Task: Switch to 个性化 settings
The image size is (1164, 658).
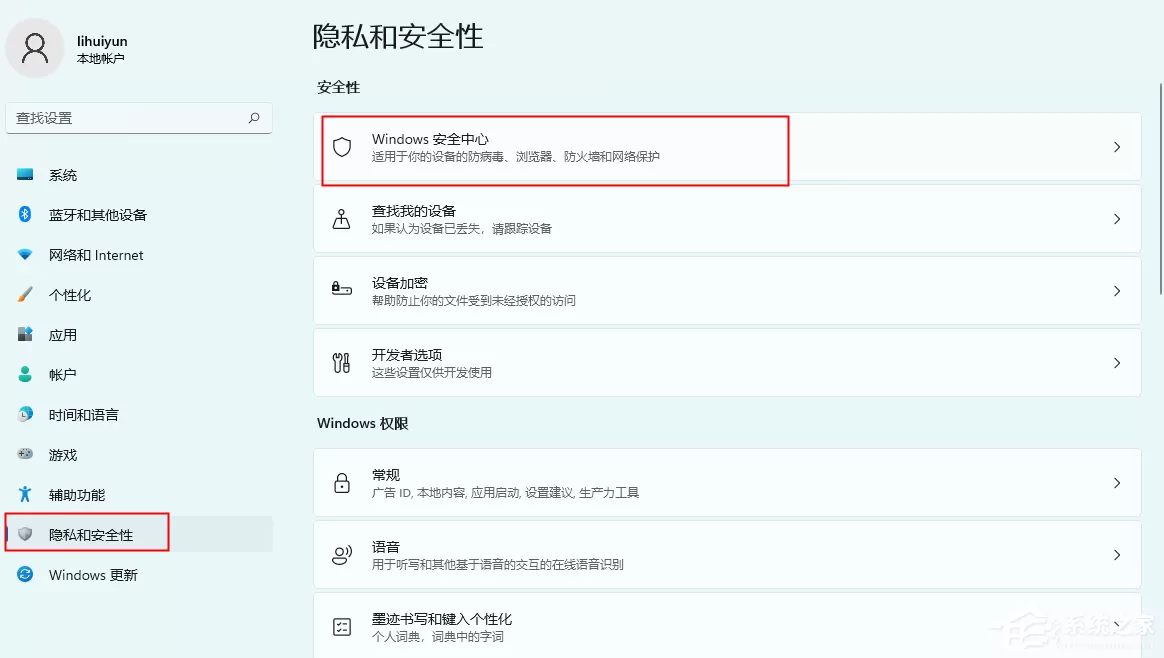Action: (x=139, y=295)
